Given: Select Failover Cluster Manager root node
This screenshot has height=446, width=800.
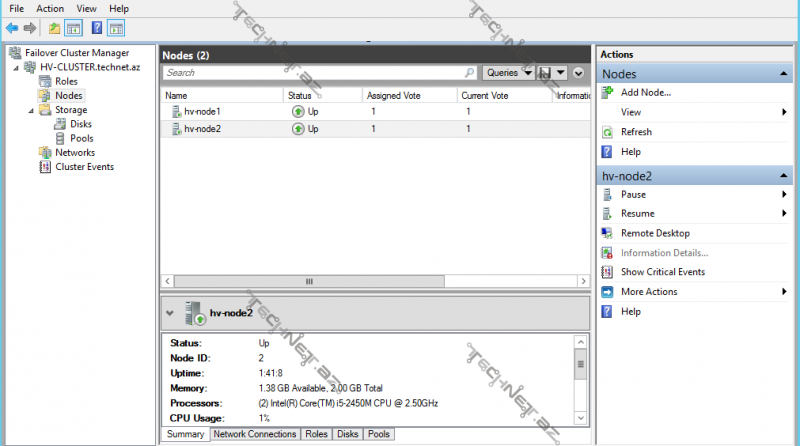Looking at the screenshot, I should click(x=77, y=53).
